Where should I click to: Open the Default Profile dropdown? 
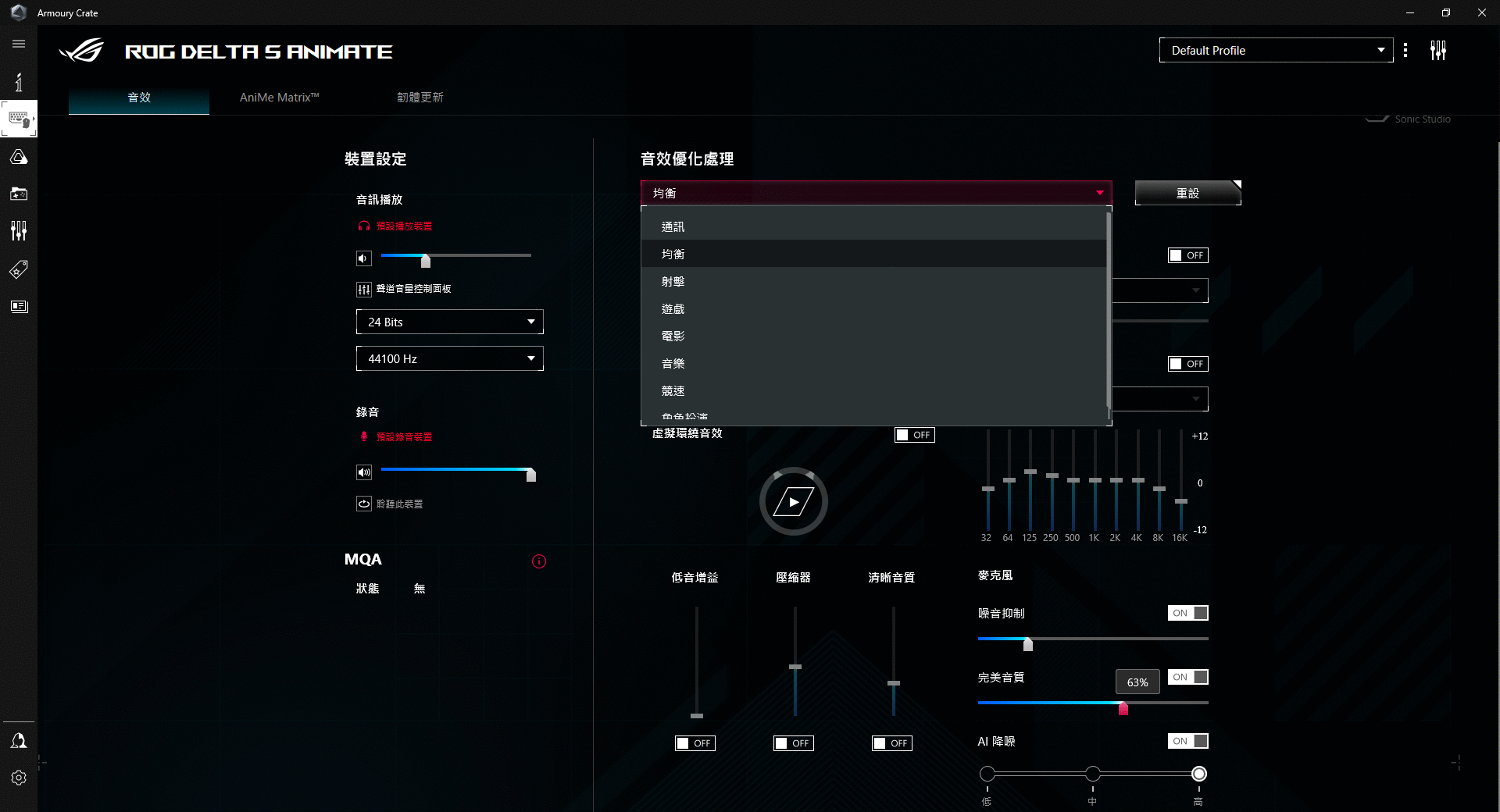click(1276, 50)
